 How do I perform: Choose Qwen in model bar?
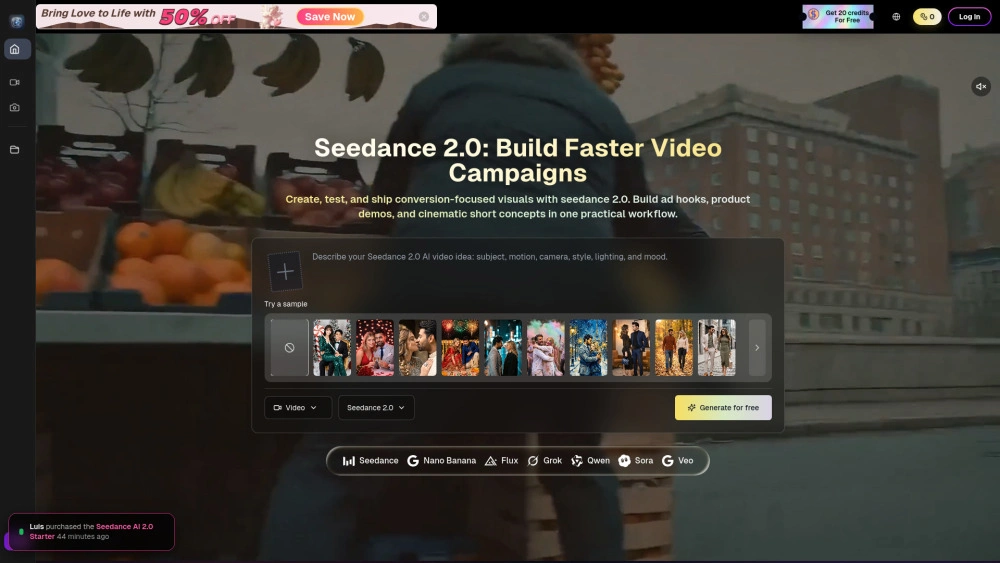(591, 460)
